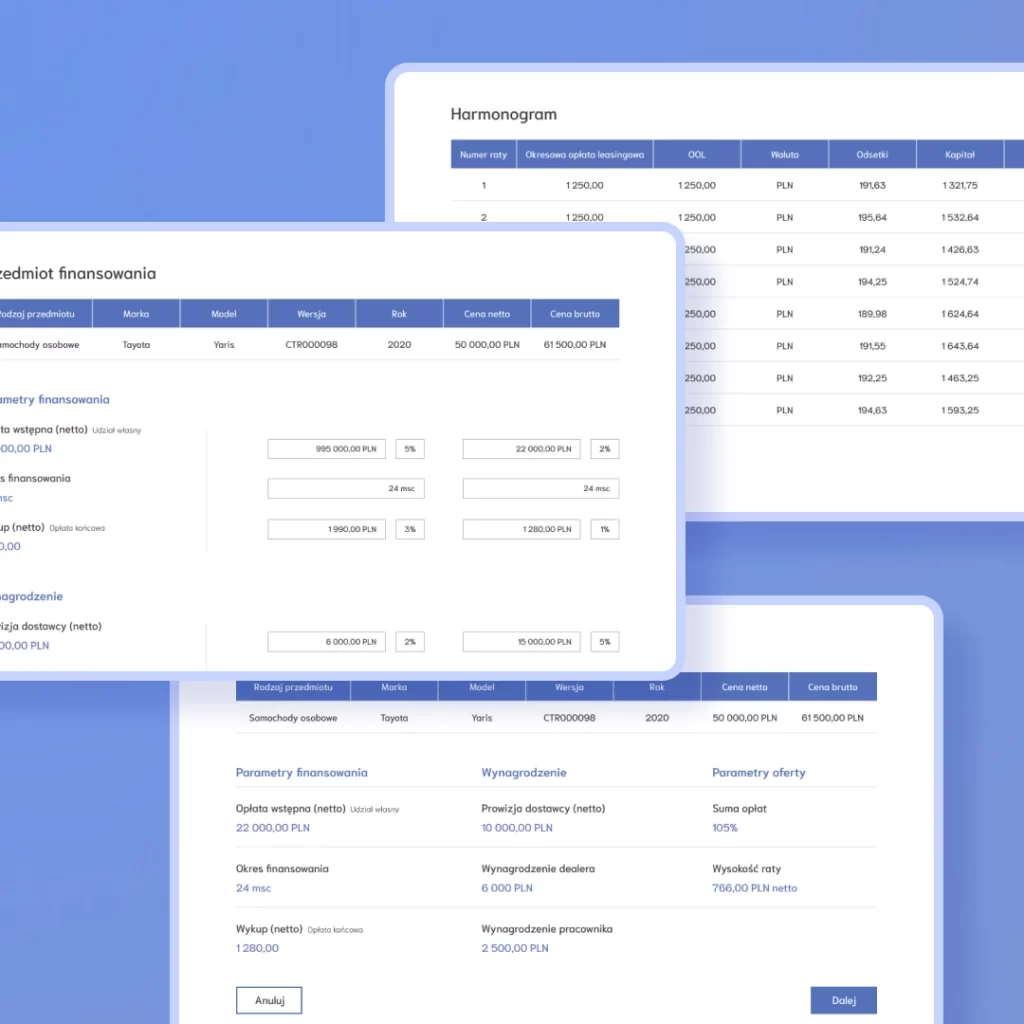The height and width of the screenshot is (1024, 1024).
Task: Sort by the Odsetki column header
Action: pyautogui.click(x=872, y=155)
